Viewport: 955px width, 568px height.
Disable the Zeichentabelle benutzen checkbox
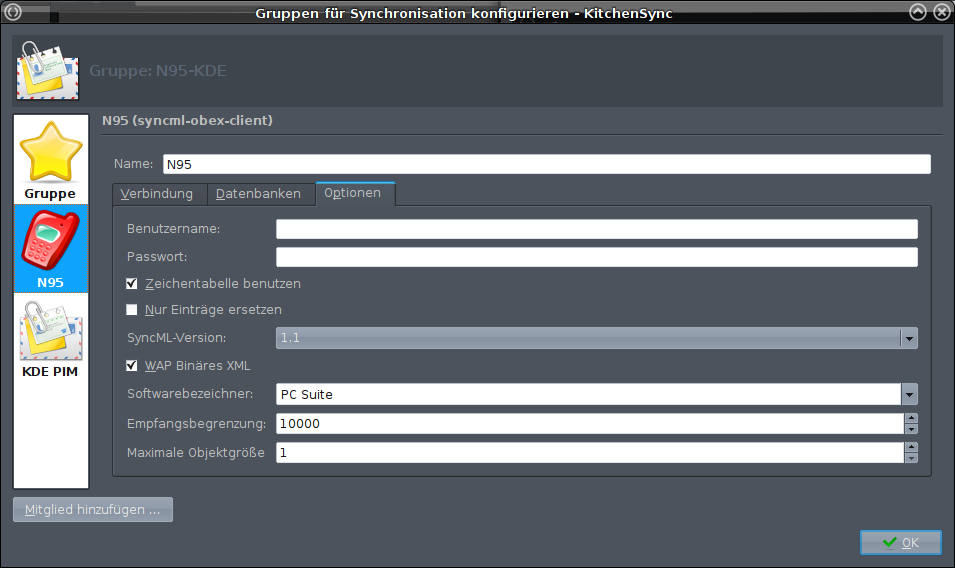point(132,284)
